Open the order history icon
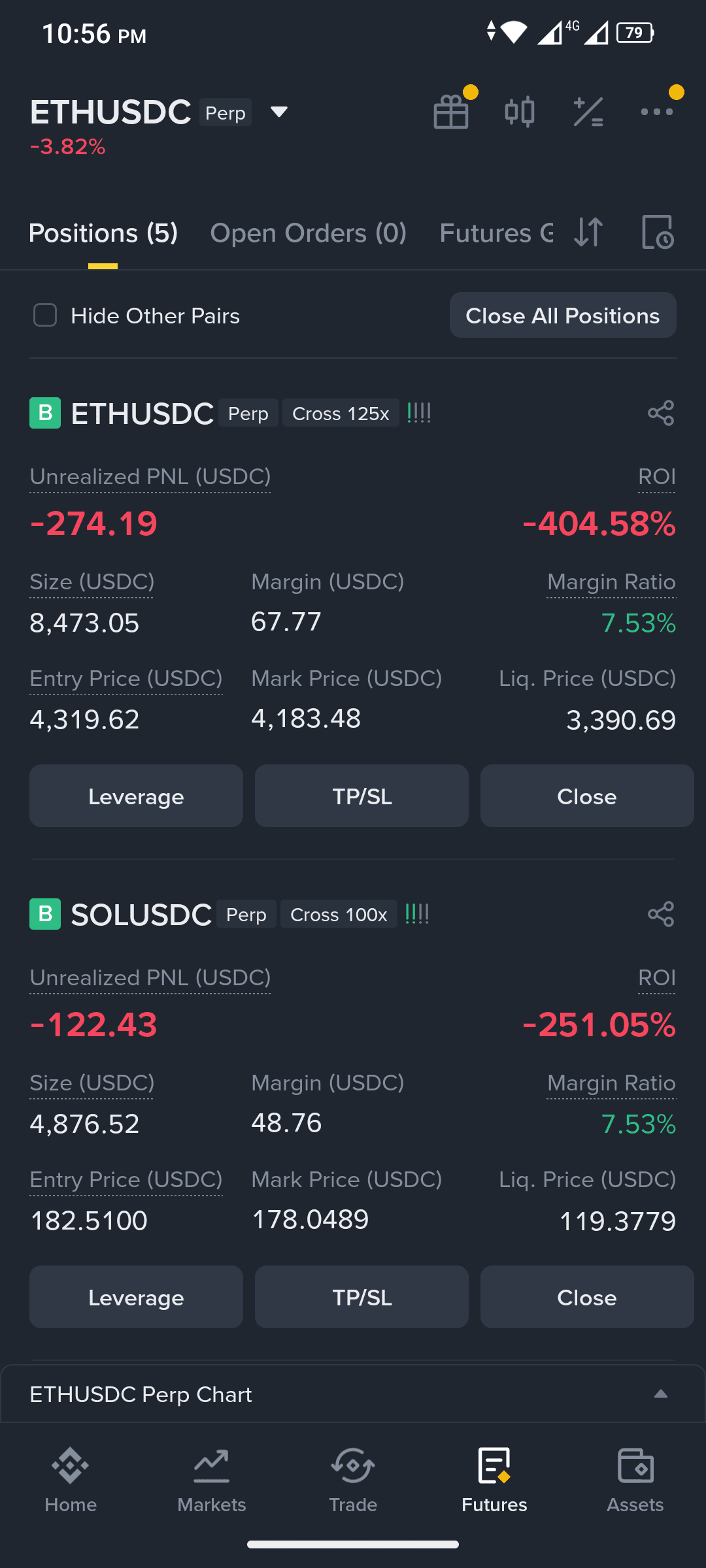The image size is (706, 1568). point(657,233)
